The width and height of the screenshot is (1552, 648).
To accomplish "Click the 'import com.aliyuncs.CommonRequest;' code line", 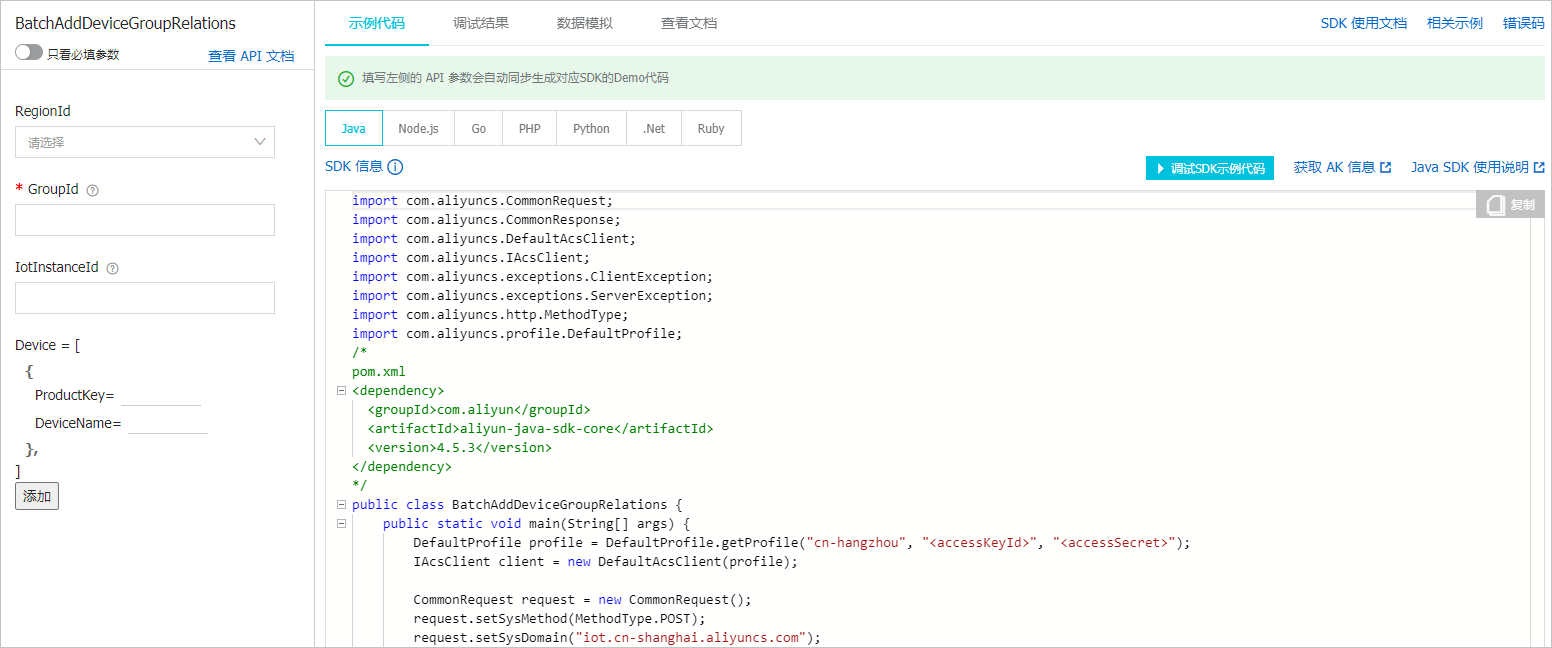I will [482, 200].
